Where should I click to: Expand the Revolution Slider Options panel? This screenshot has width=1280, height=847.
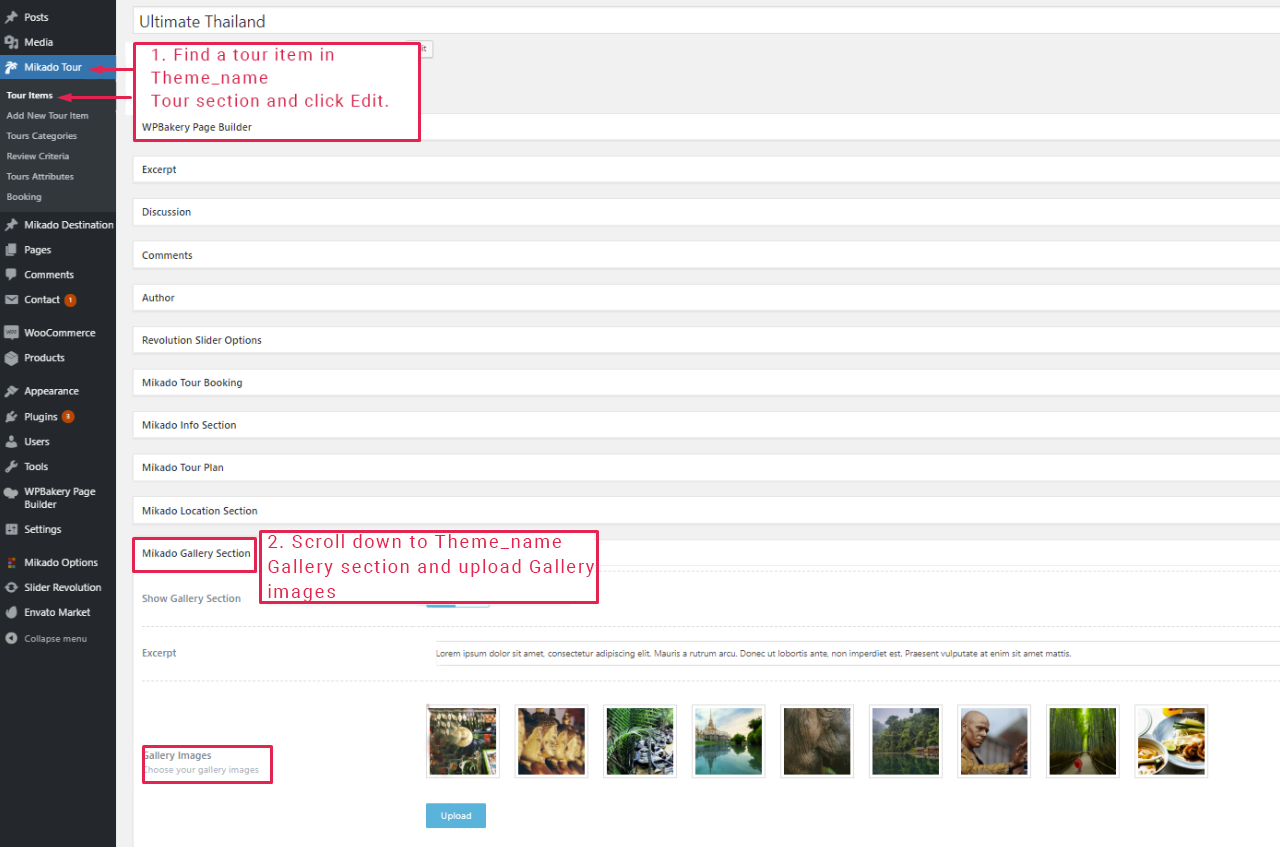coord(202,340)
